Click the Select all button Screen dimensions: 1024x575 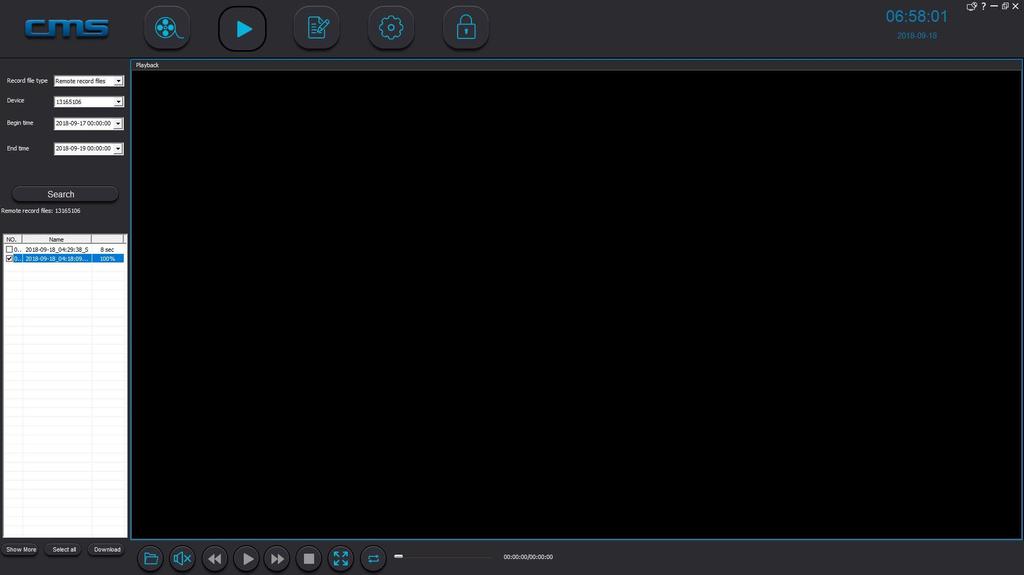(64, 550)
